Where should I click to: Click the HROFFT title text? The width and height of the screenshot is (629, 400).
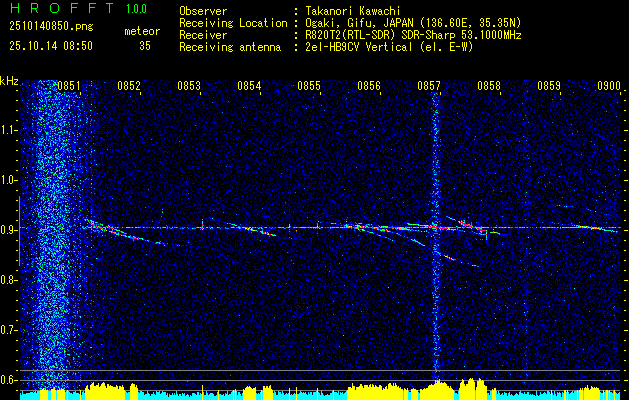point(63,8)
